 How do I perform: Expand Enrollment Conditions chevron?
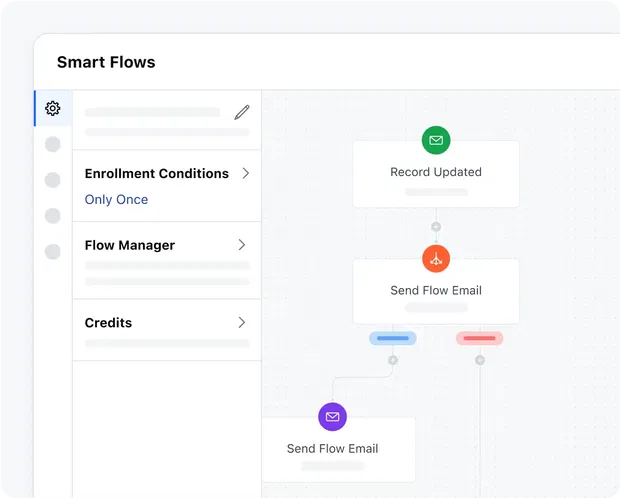click(246, 173)
